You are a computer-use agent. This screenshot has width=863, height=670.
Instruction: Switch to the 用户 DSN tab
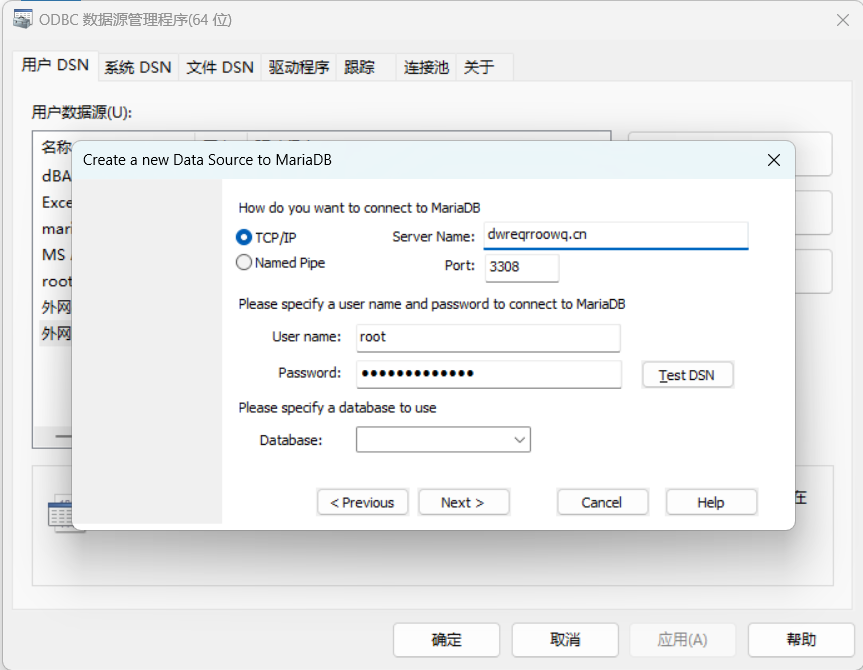click(x=55, y=66)
